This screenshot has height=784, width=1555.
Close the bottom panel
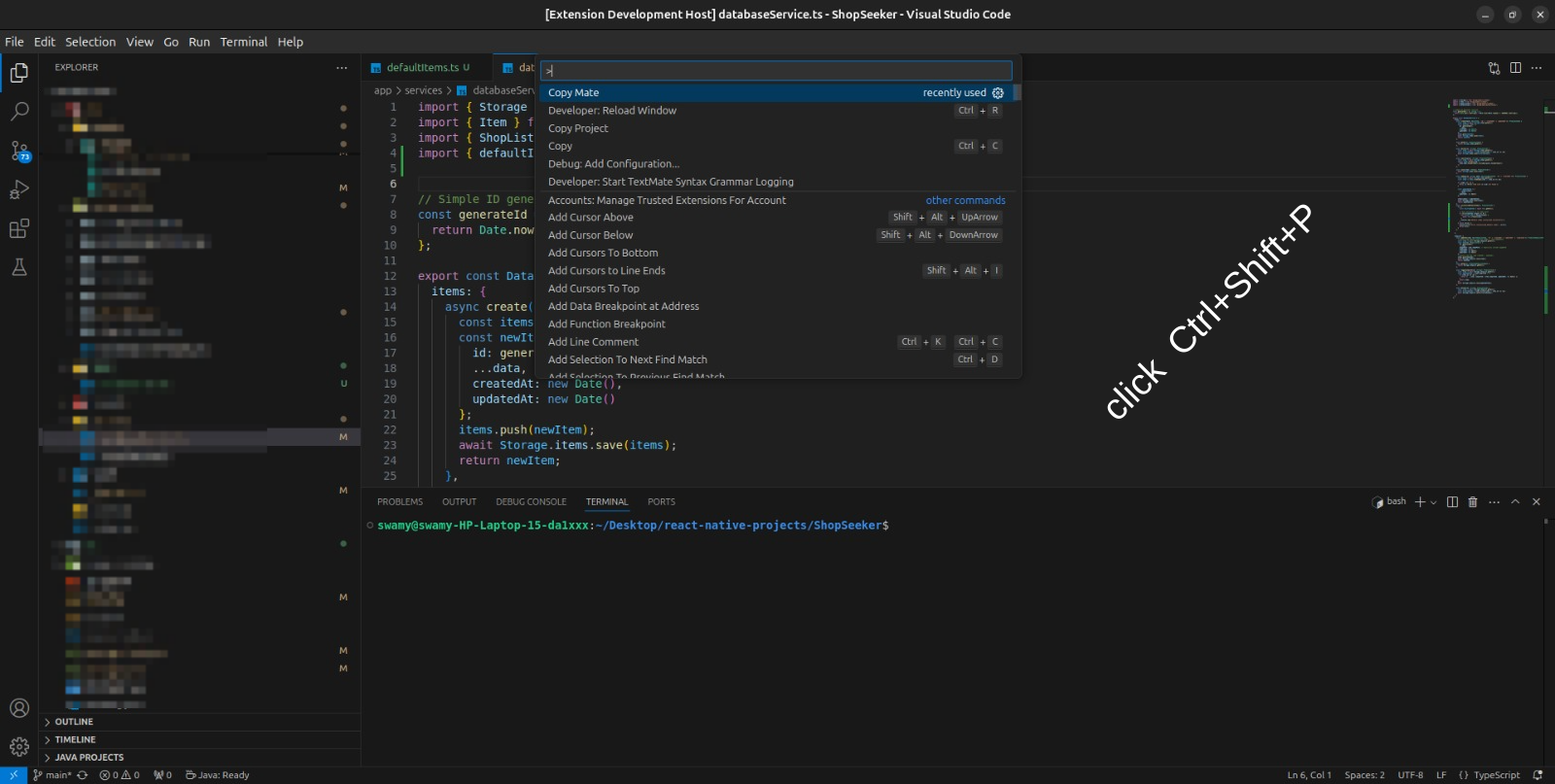1537,502
